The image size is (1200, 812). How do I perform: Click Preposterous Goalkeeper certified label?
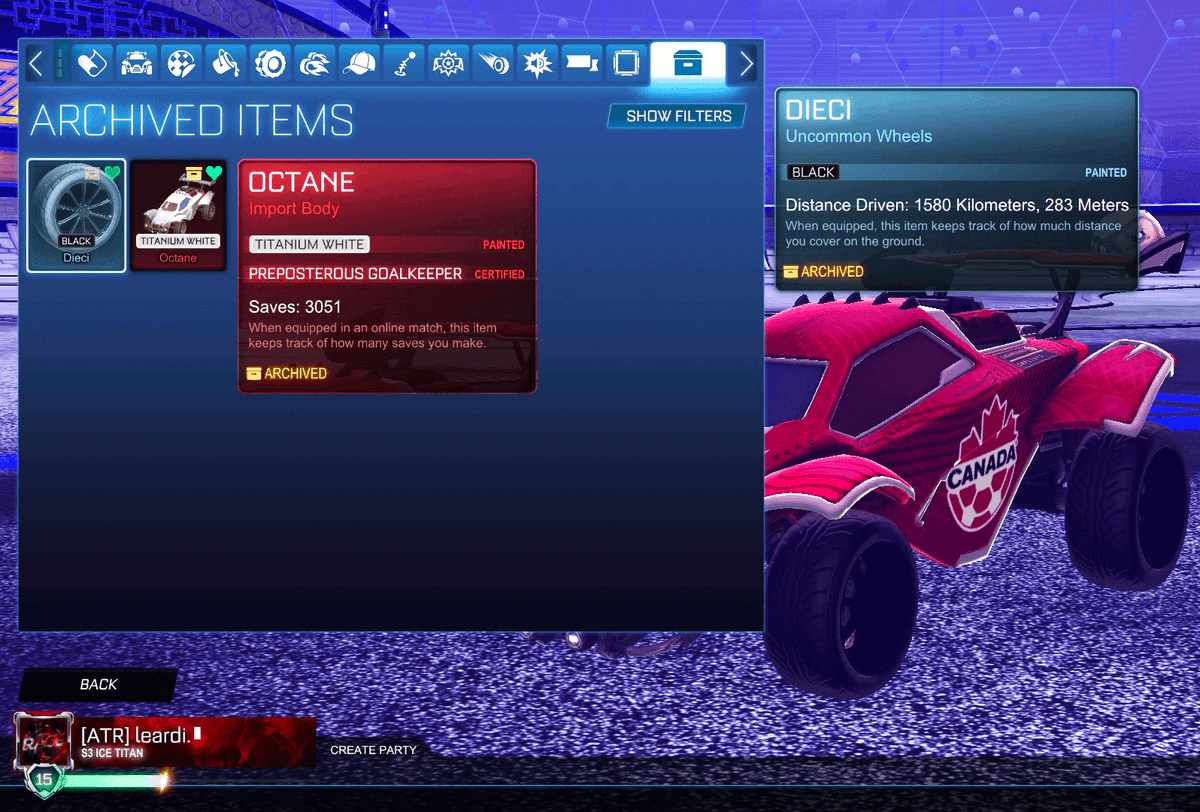(355, 274)
